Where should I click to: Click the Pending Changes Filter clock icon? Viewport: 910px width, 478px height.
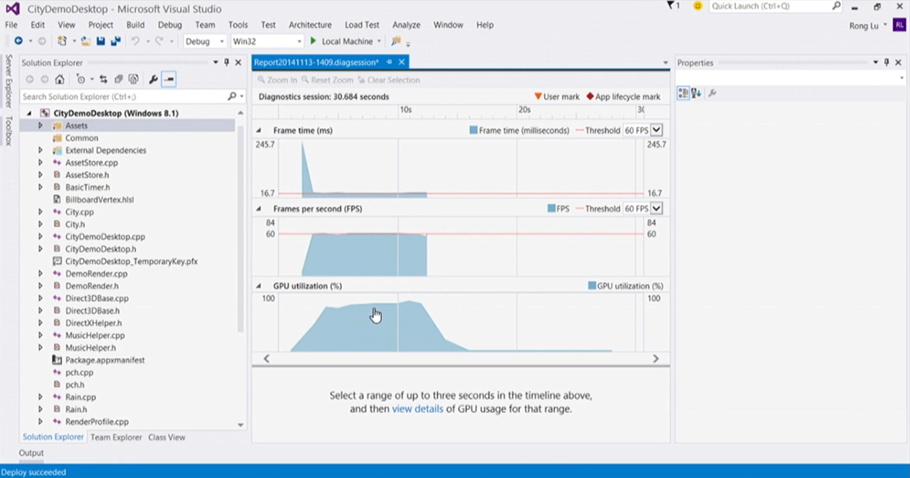[x=81, y=79]
